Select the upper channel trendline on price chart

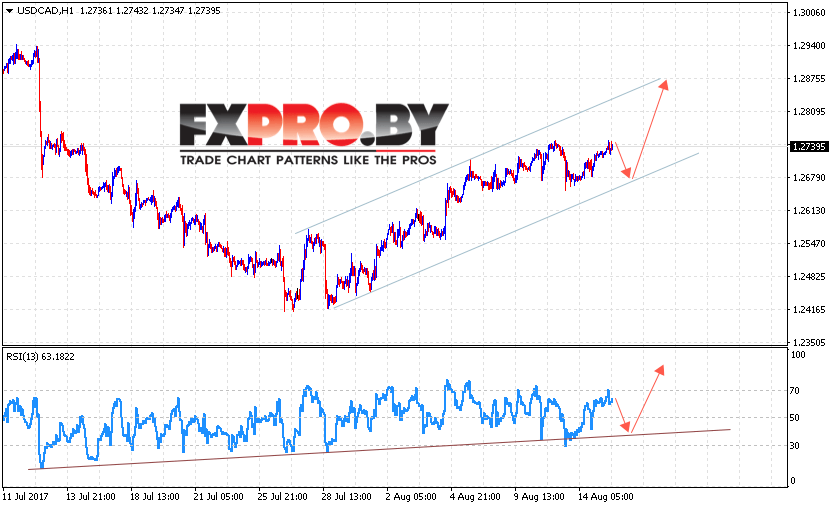(478, 156)
